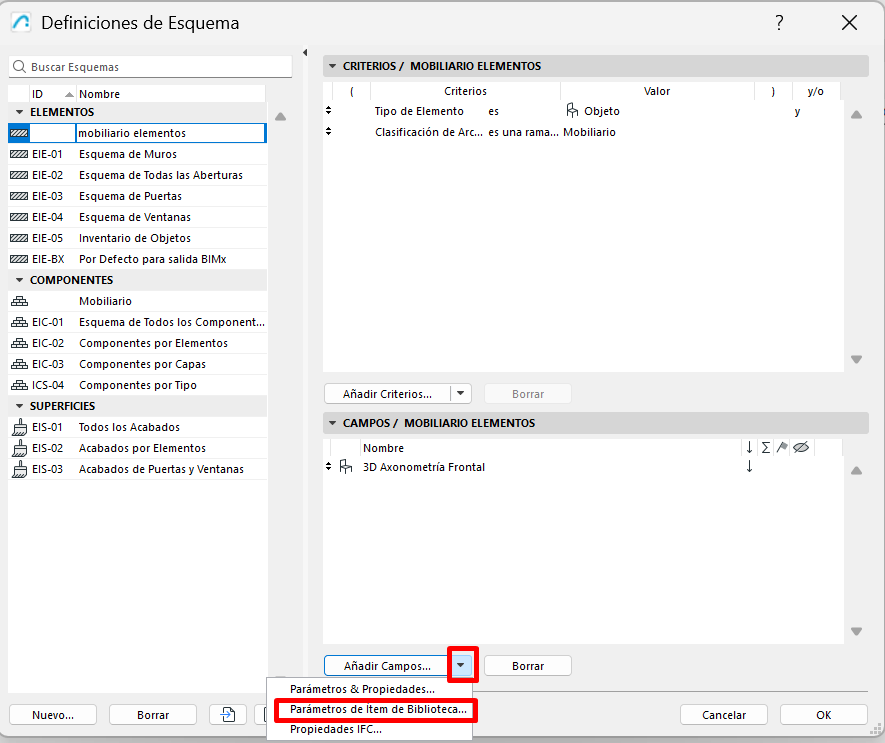This screenshot has height=743, width=885.
Task: Choose Parámetros de Item de Biblioteca menu entry
Action: click(377, 709)
